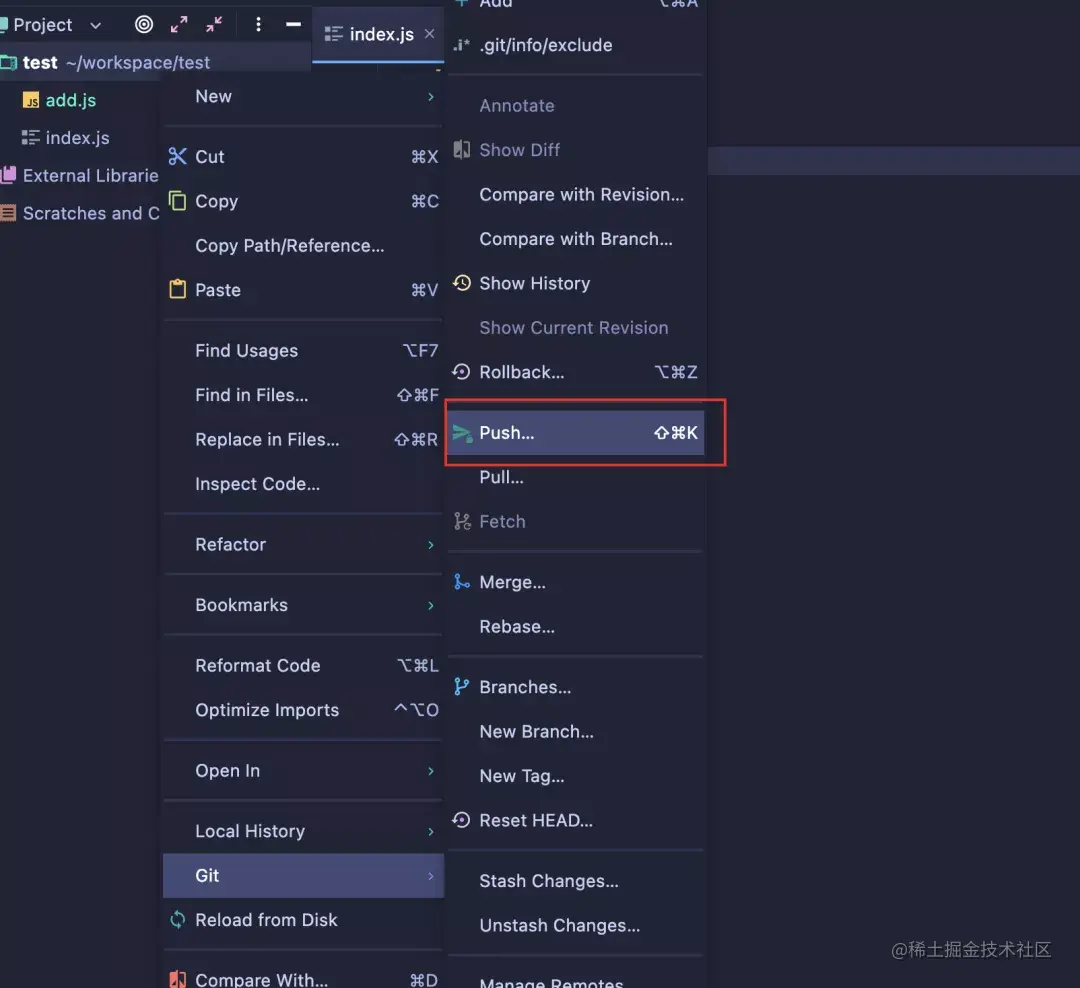Image resolution: width=1080 pixels, height=988 pixels.
Task: Click the Merge… icon
Action: (x=461, y=582)
